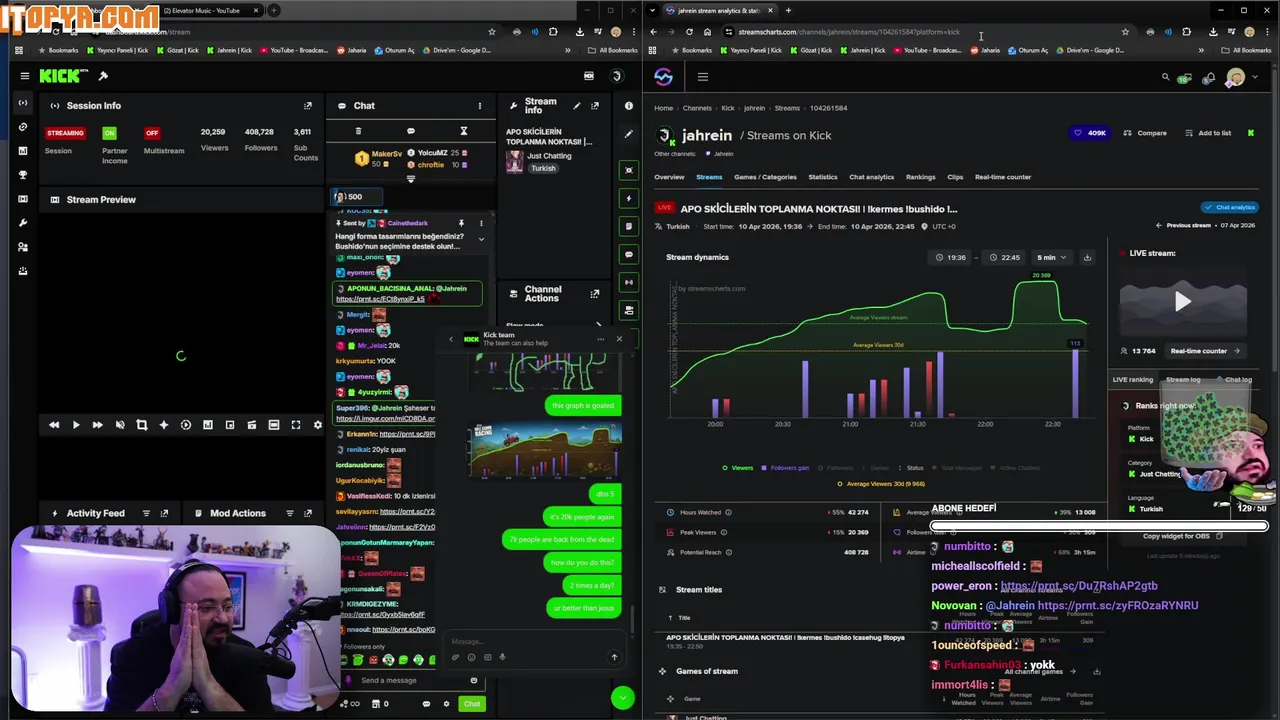Toggle 409K favorite heart button
Image resolution: width=1280 pixels, height=720 pixels.
coord(1090,133)
